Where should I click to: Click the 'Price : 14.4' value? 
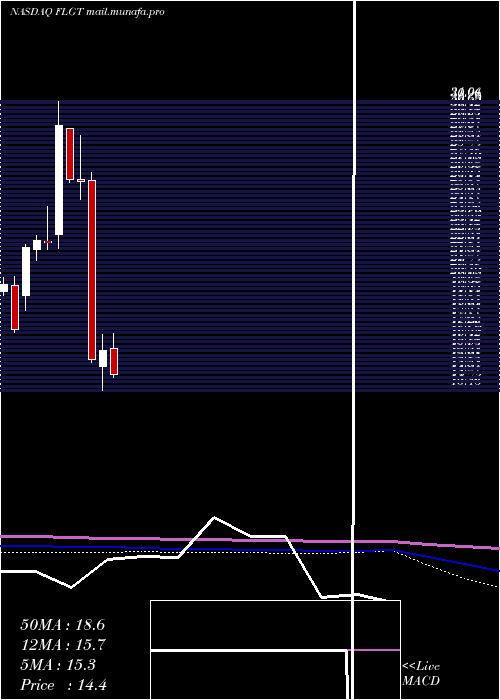(x=63, y=685)
